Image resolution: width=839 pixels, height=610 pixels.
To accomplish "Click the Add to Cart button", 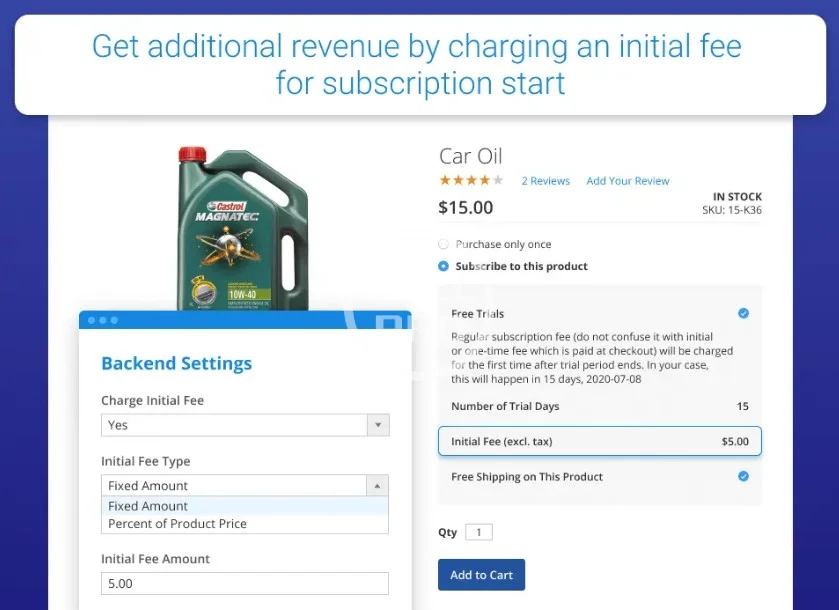I will pos(481,575).
